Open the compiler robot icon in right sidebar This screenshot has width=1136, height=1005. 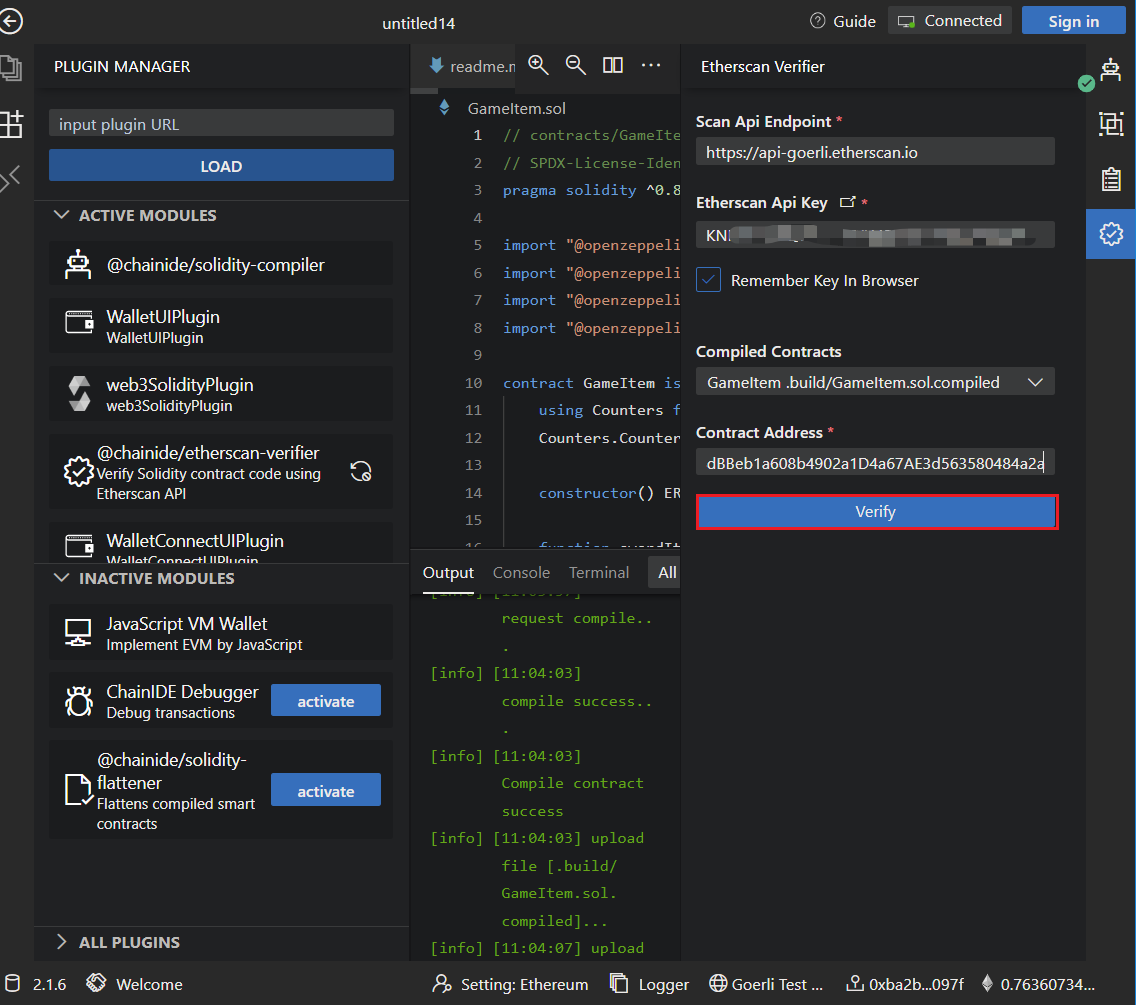point(1110,69)
